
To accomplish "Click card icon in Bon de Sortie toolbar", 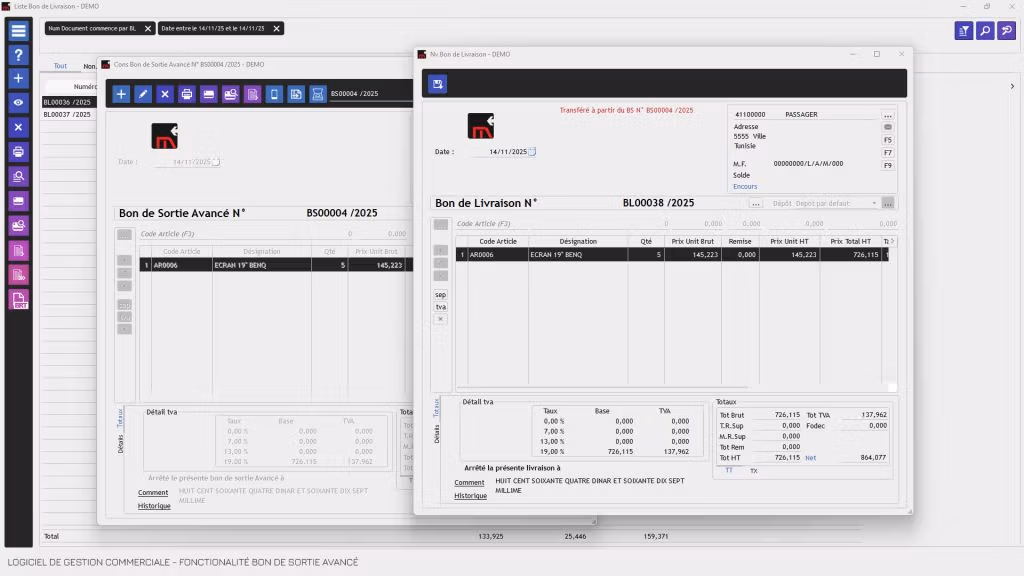I will pos(208,94).
